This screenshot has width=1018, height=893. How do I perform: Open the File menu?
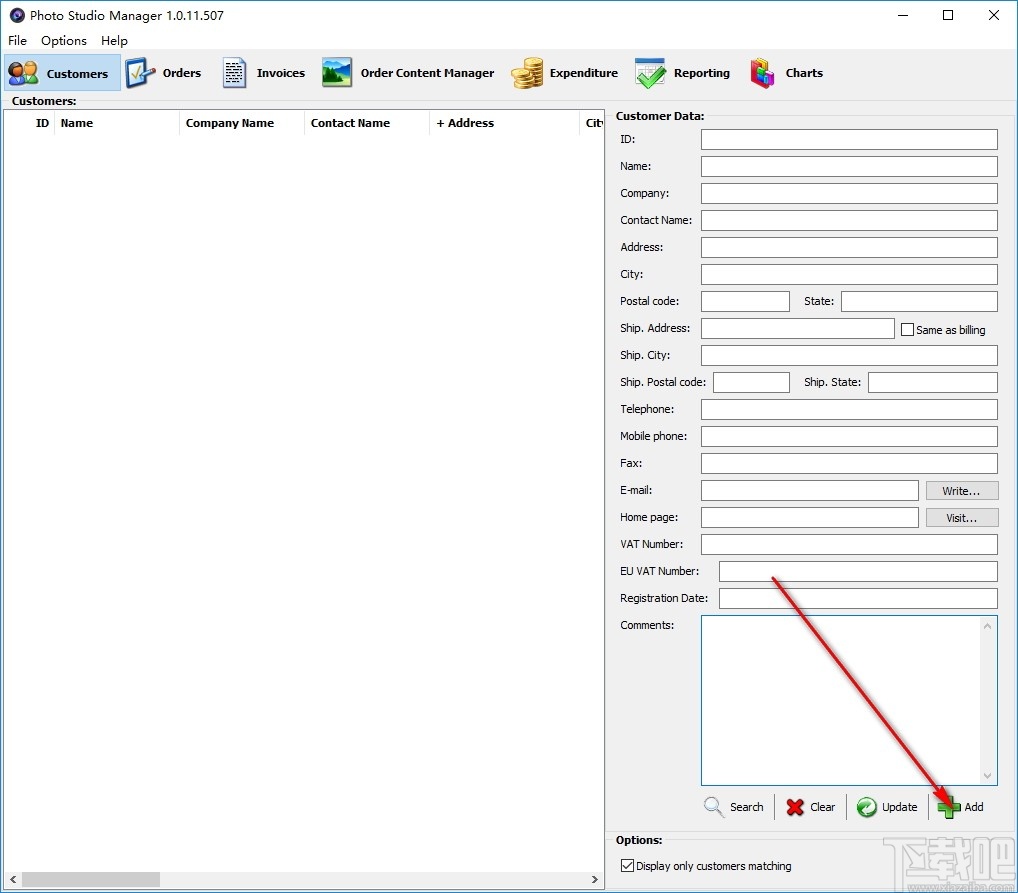point(18,40)
